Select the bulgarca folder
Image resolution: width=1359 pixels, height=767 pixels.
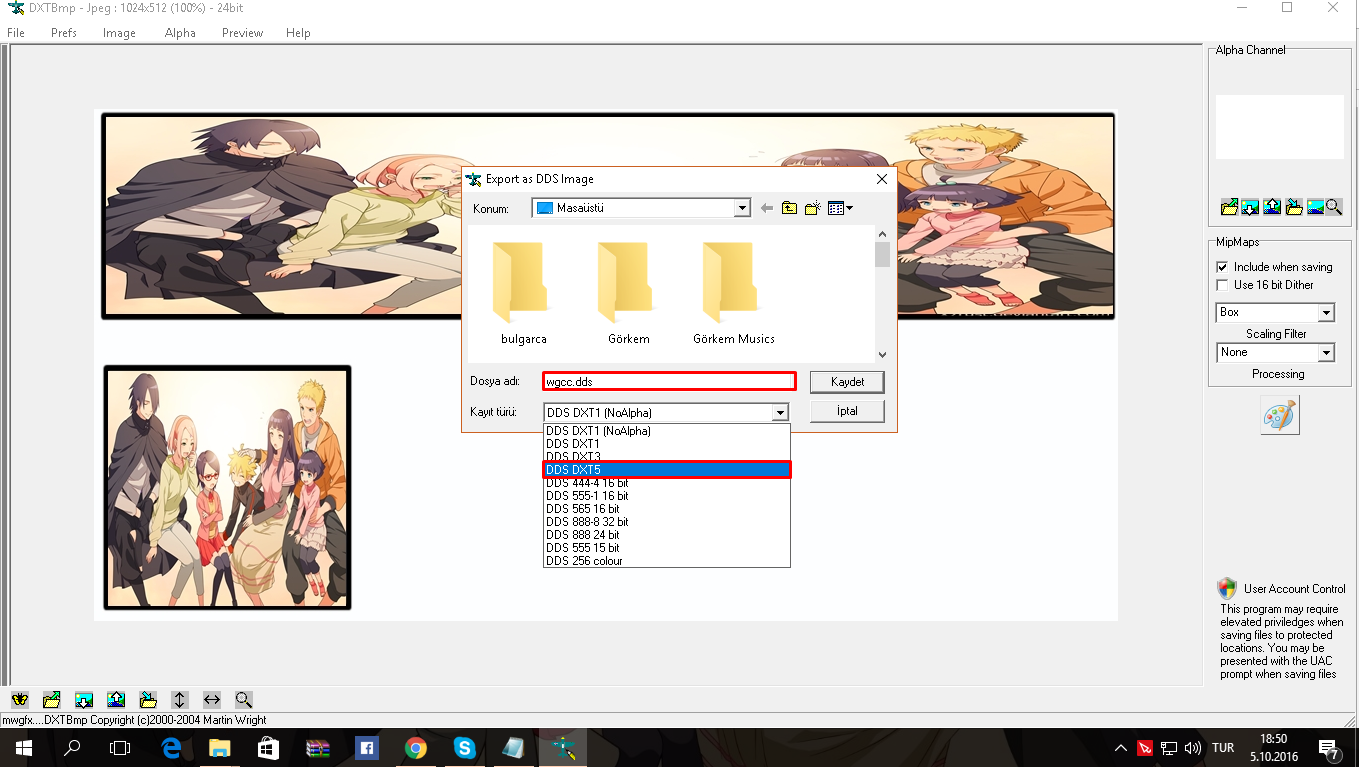coord(524,292)
